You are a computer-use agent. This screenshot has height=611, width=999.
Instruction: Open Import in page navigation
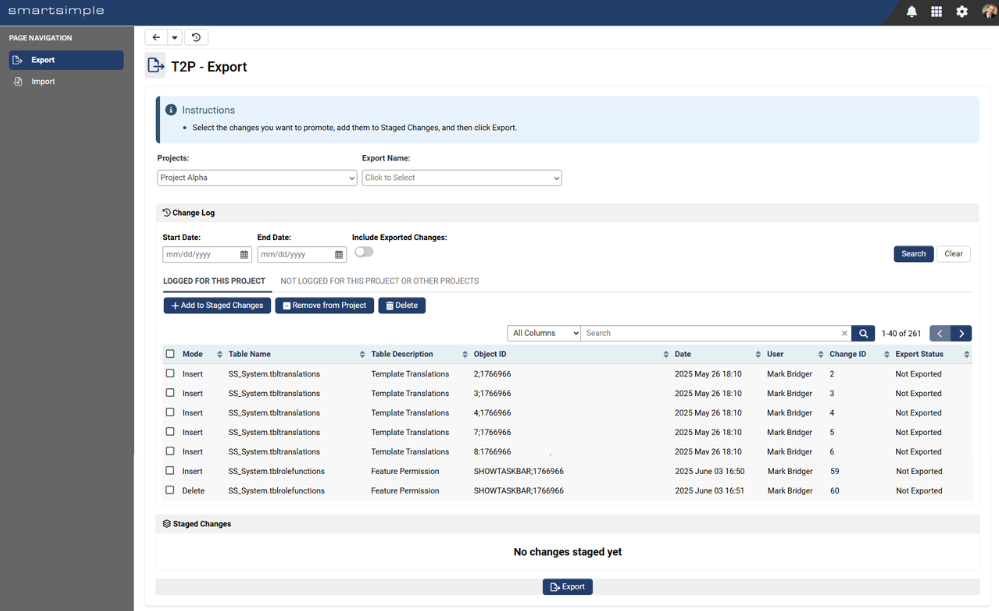coord(43,82)
